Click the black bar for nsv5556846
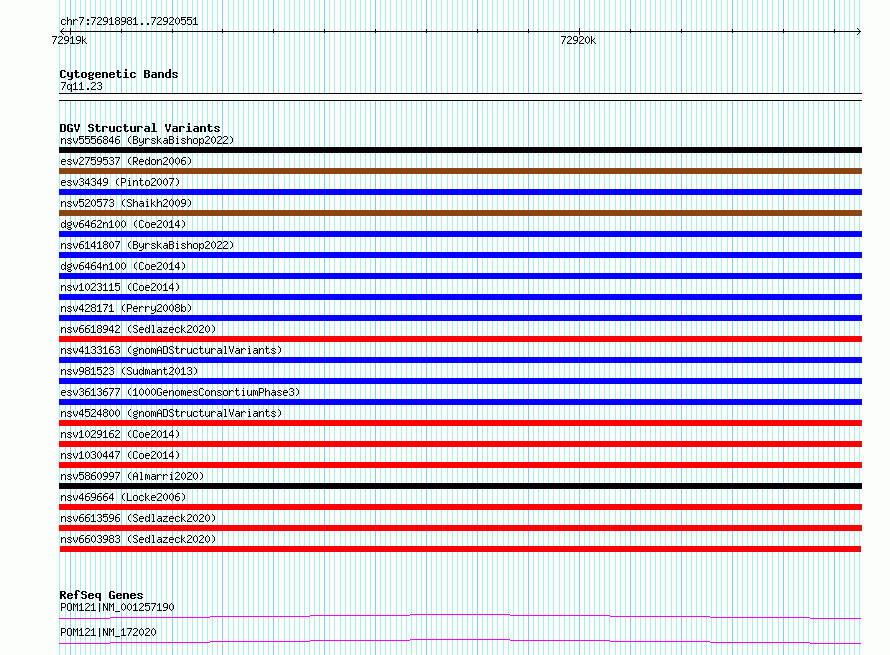 460,150
